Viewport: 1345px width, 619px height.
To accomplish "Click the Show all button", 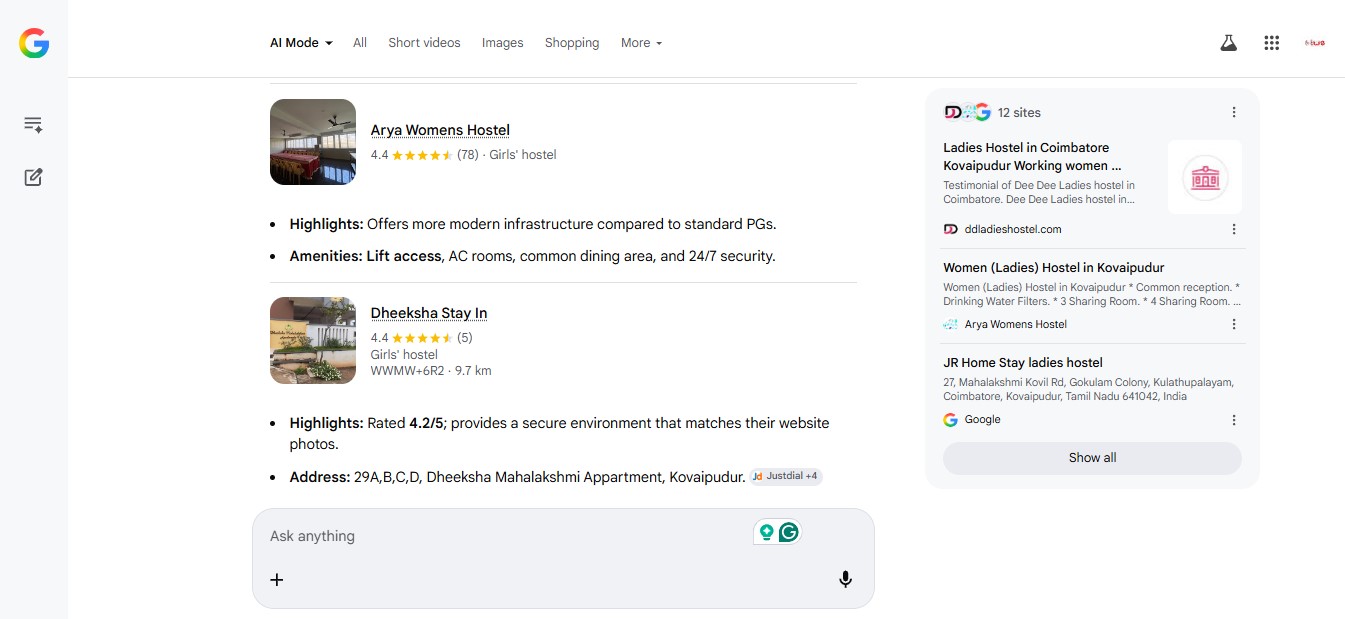I will [x=1092, y=458].
